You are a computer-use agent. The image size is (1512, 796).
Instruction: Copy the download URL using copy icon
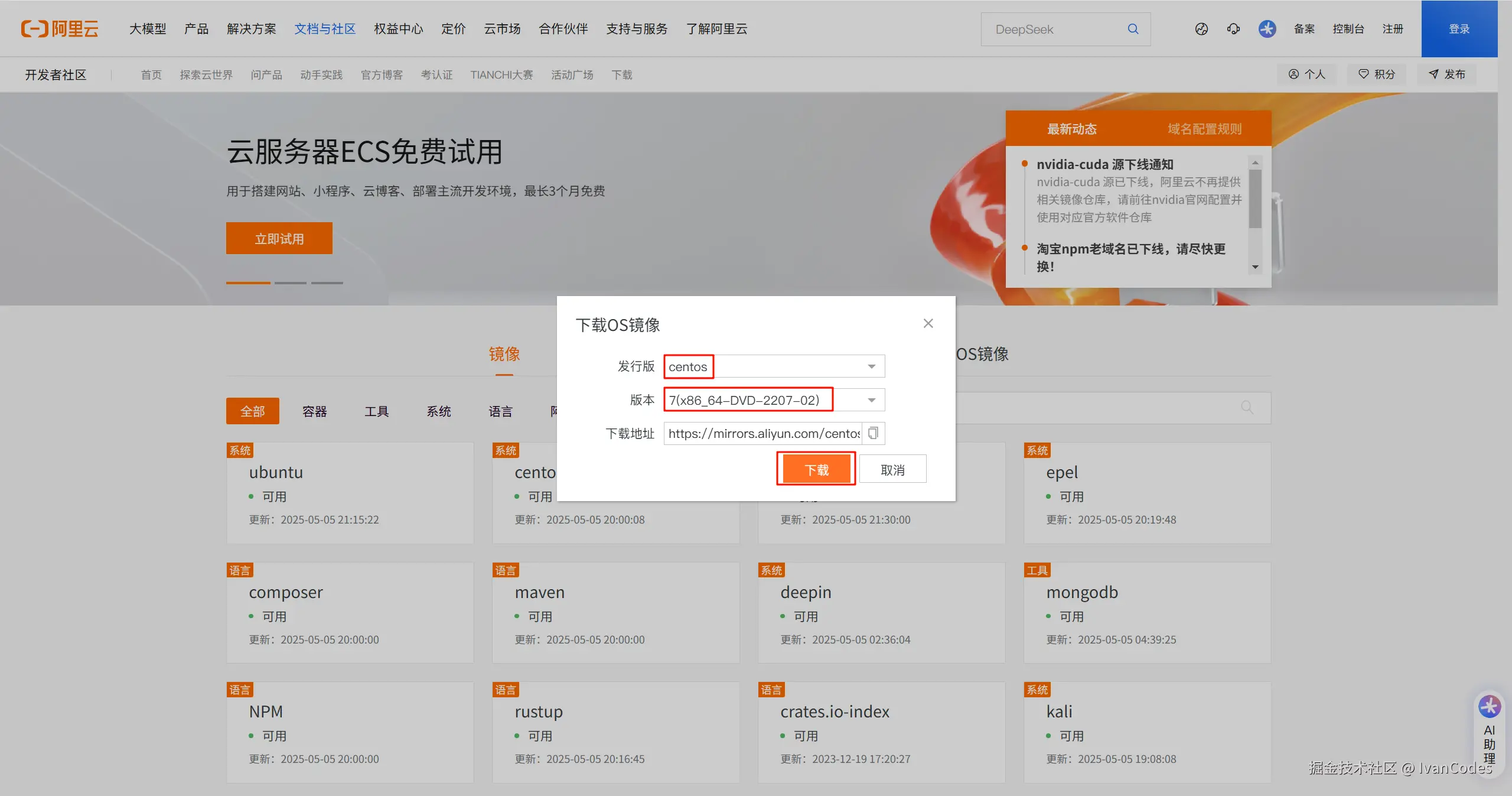tap(873, 433)
